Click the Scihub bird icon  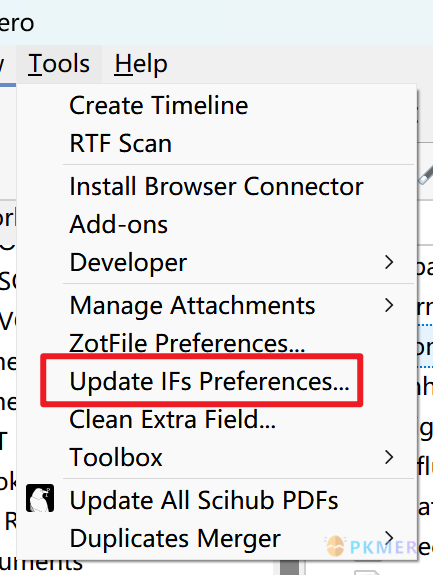tap(40, 498)
